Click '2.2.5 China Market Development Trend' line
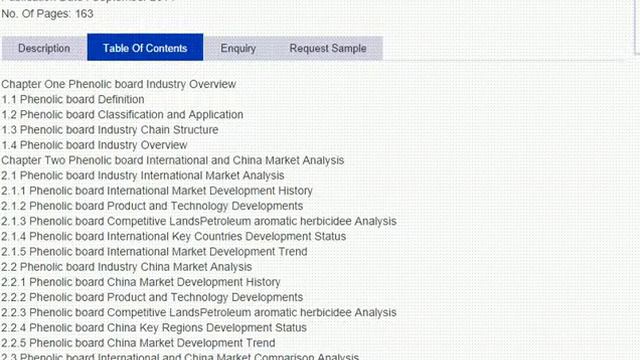 click(138, 343)
